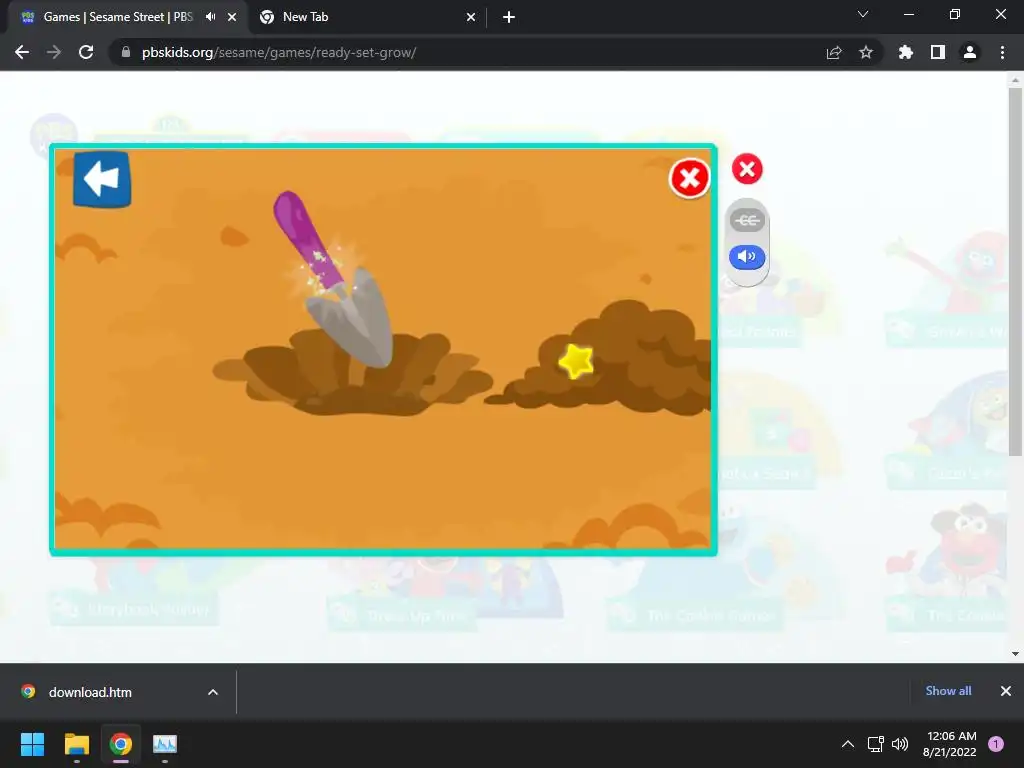1024x768 pixels.
Task: Click the purple-handled garden trowel
Action: tap(333, 279)
